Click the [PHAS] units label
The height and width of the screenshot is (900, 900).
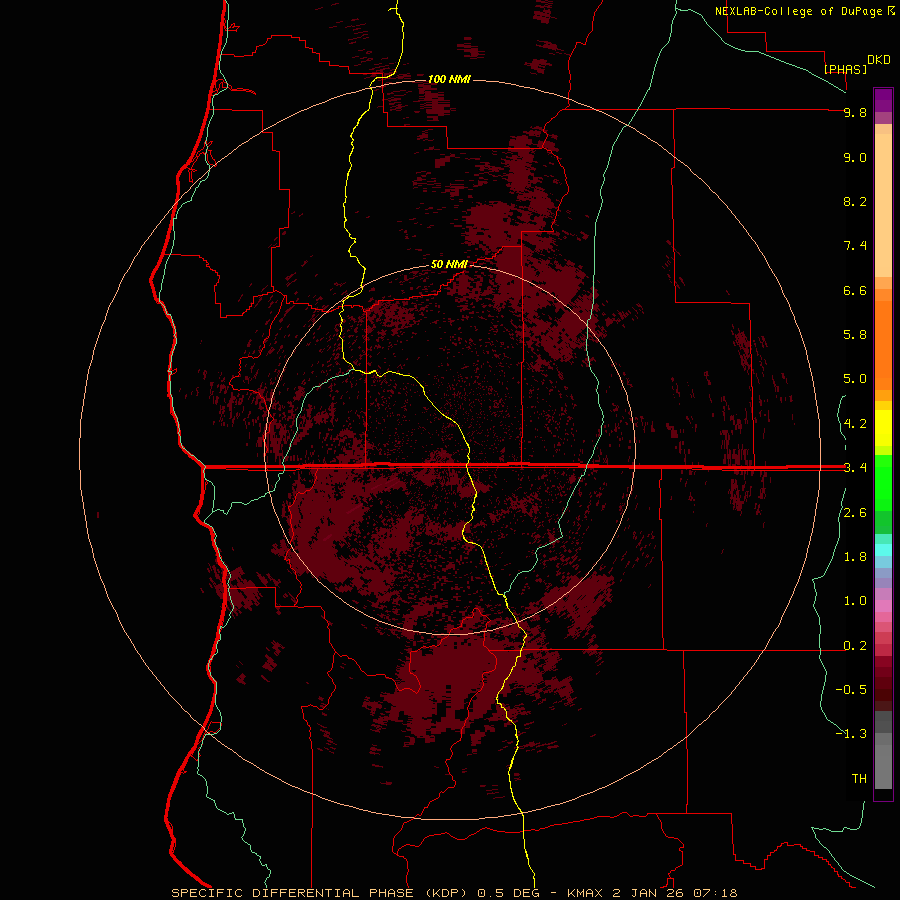coord(845,69)
